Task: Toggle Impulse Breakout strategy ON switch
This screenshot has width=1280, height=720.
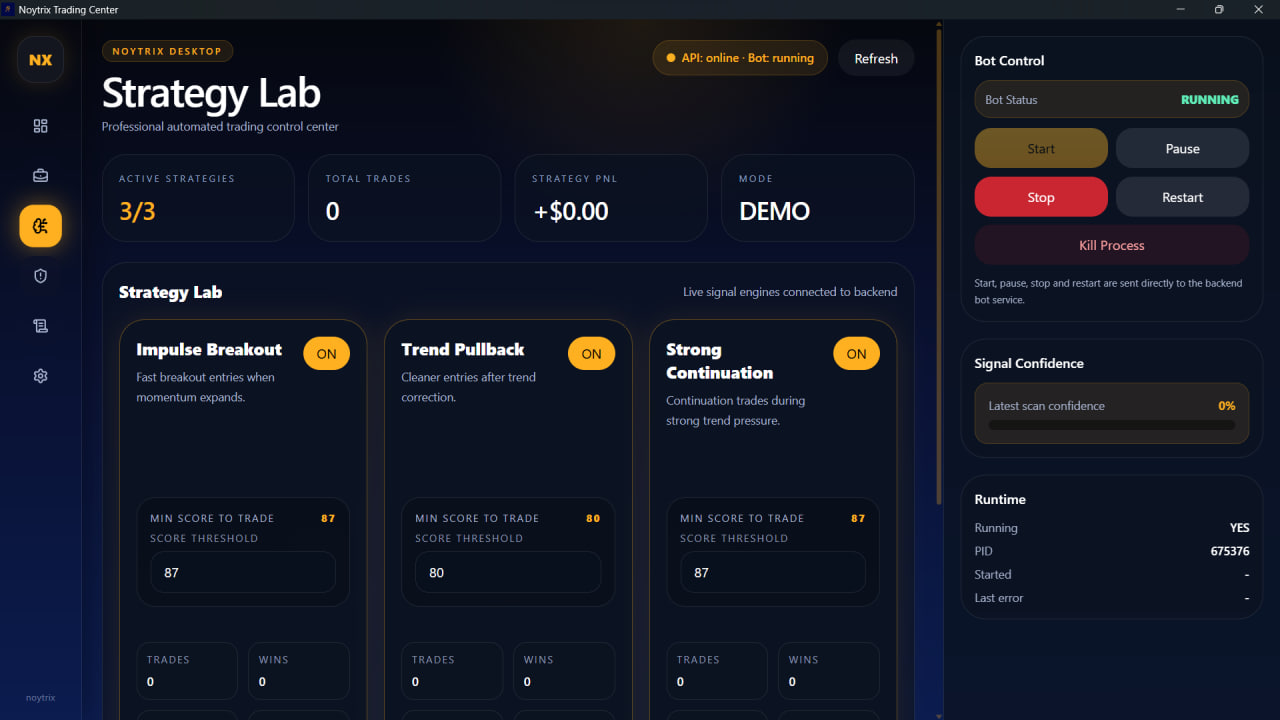Action: coord(327,354)
